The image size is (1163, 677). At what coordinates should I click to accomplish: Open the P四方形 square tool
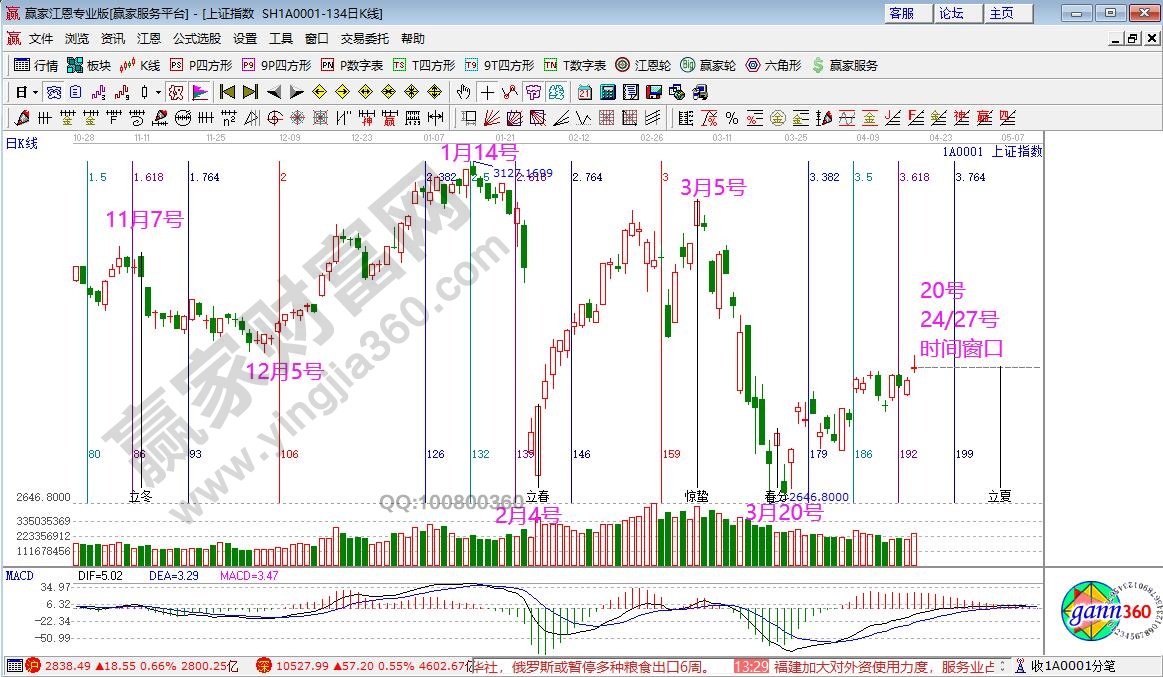pyautogui.click(x=200, y=65)
